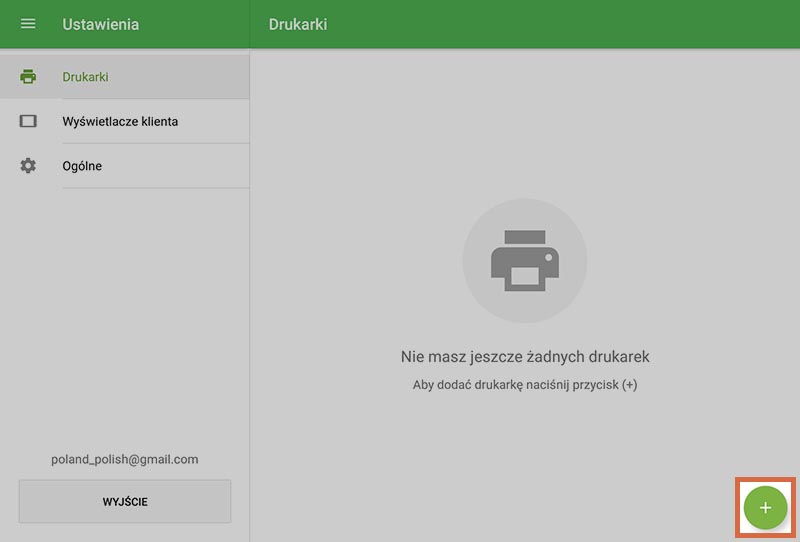Screen dimensions: 800x542
Task: Click the large printer illustration in the center
Action: (524, 260)
